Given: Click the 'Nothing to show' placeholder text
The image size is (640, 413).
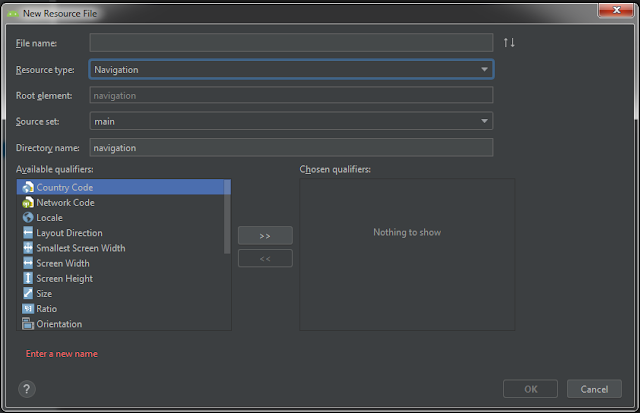Looking at the screenshot, I should click(x=407, y=232).
